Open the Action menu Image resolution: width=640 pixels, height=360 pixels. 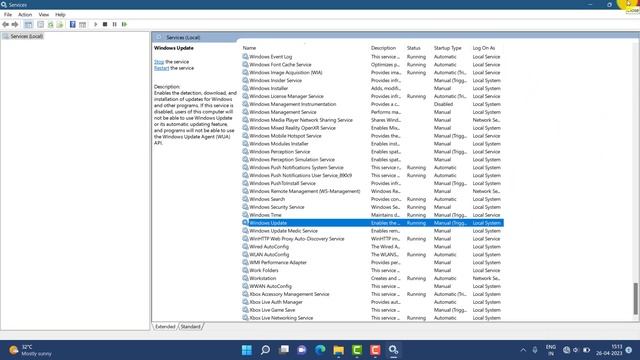point(25,15)
